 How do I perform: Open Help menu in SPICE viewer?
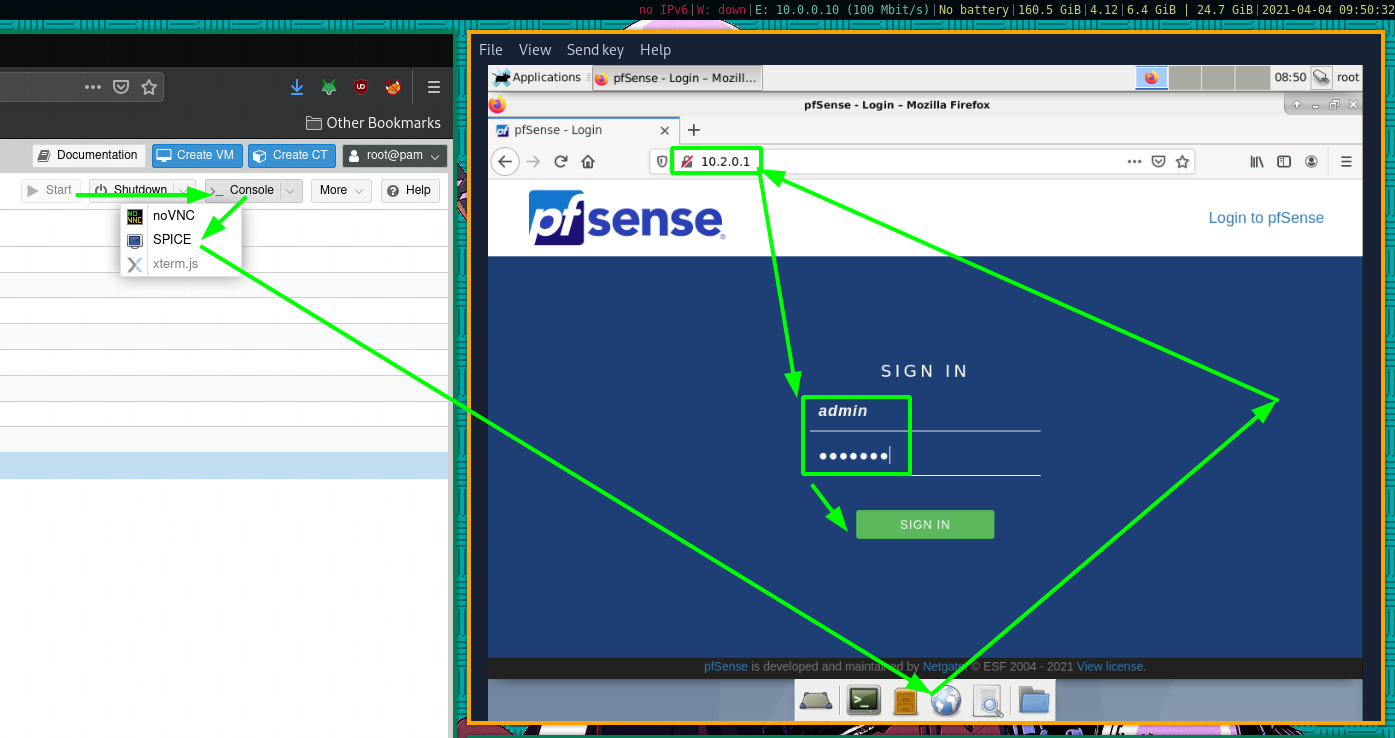click(x=656, y=50)
